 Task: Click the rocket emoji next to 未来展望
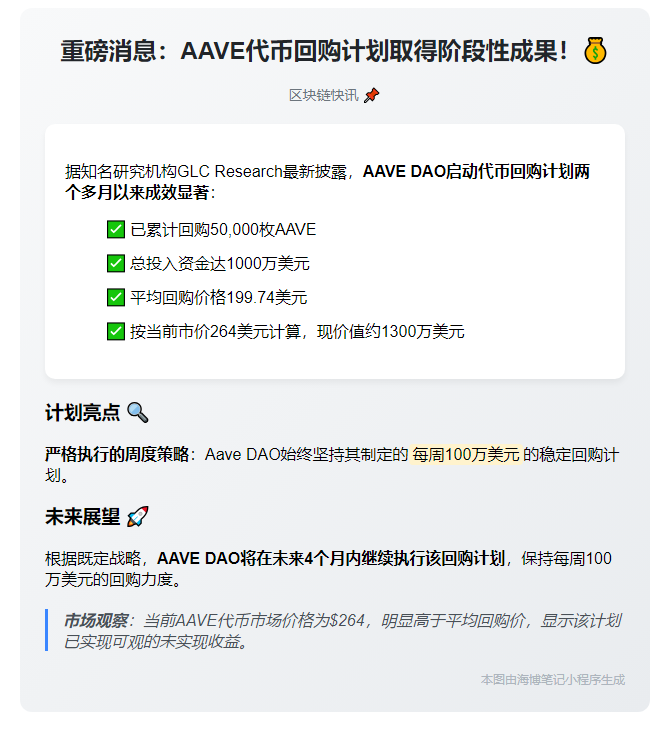tap(138, 516)
